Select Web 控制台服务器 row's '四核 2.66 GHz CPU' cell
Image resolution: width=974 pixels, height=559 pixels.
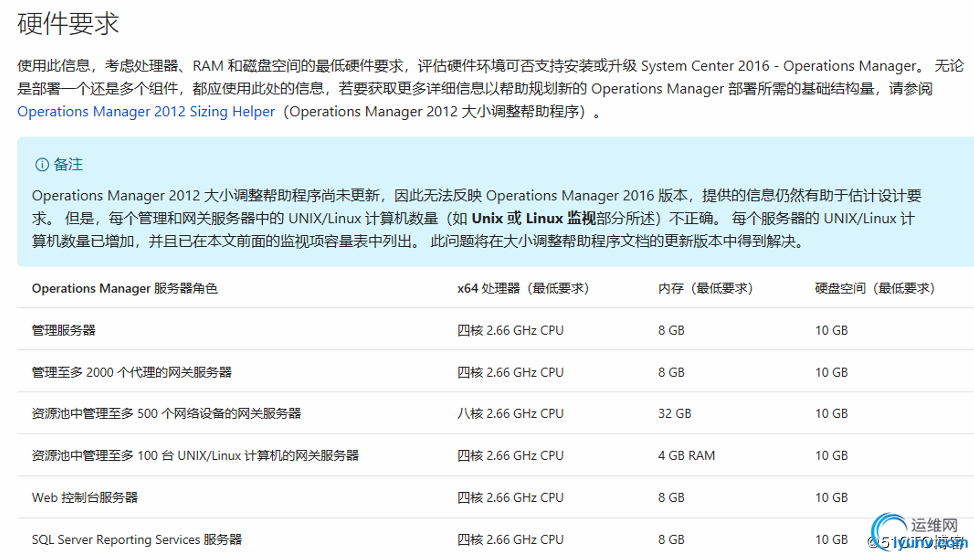[511, 498]
